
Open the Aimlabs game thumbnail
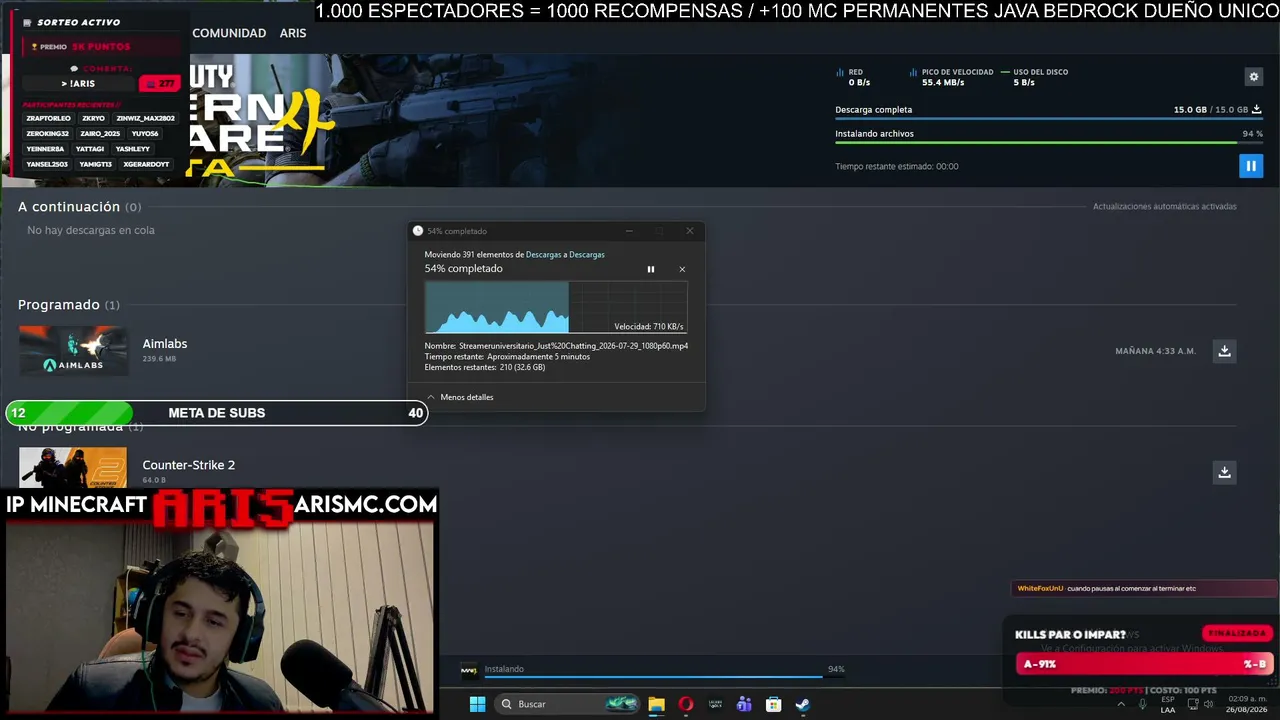73,351
